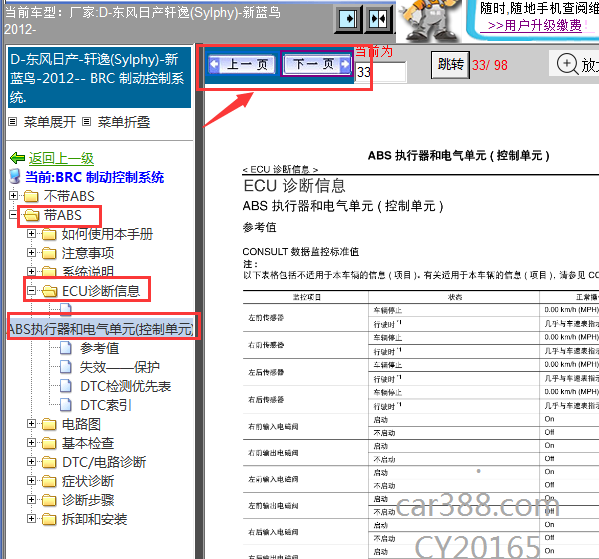Click the 菜单折叠 menu-collapse icon

(87, 122)
